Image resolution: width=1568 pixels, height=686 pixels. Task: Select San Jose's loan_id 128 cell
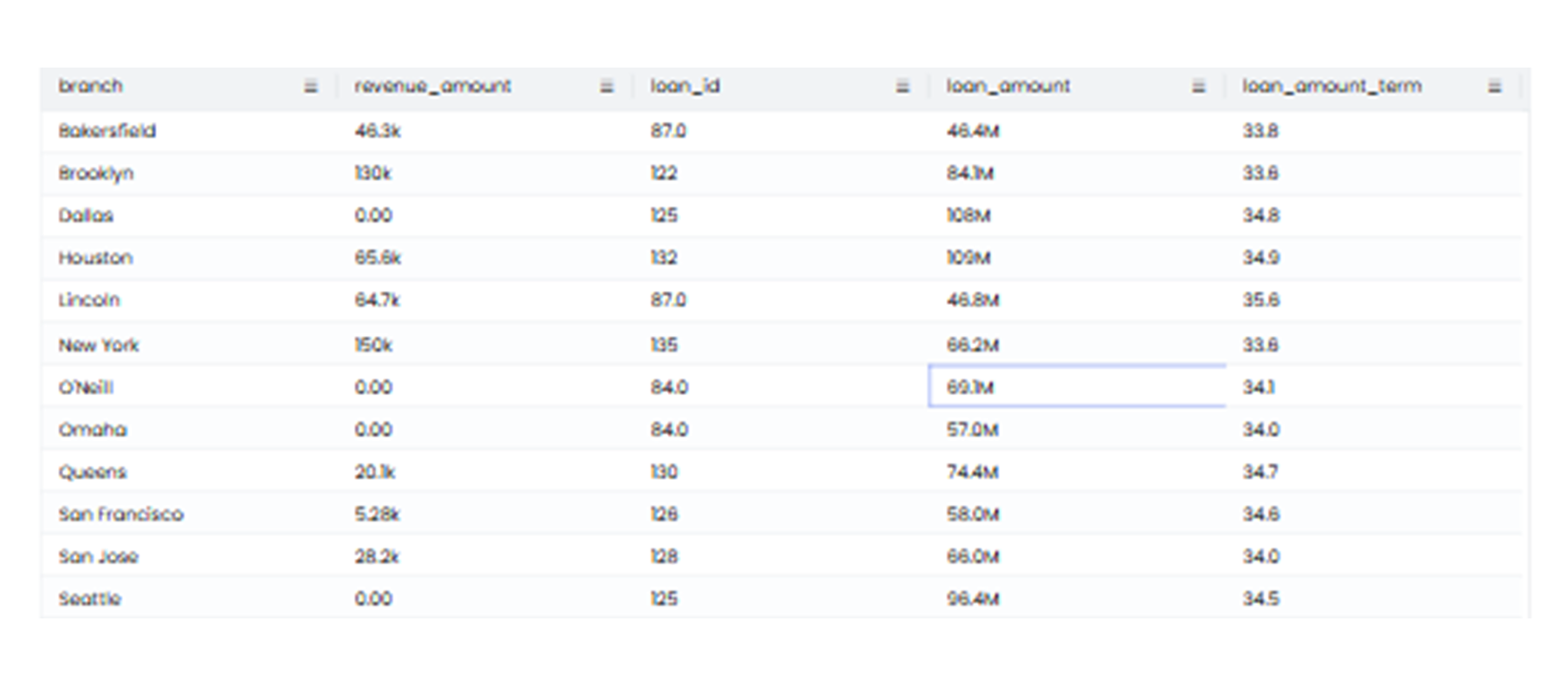tap(664, 556)
